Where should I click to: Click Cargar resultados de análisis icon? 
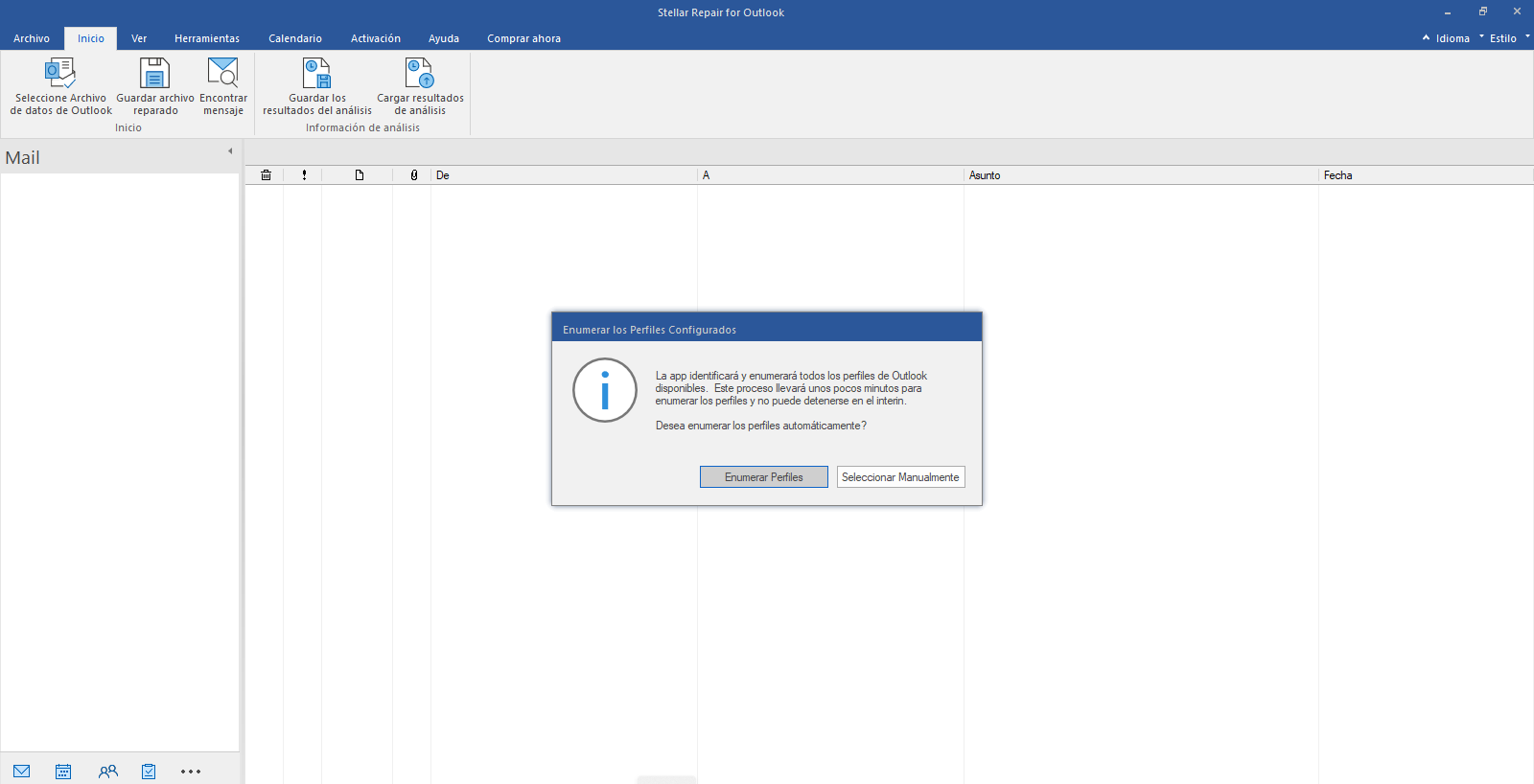point(420,73)
